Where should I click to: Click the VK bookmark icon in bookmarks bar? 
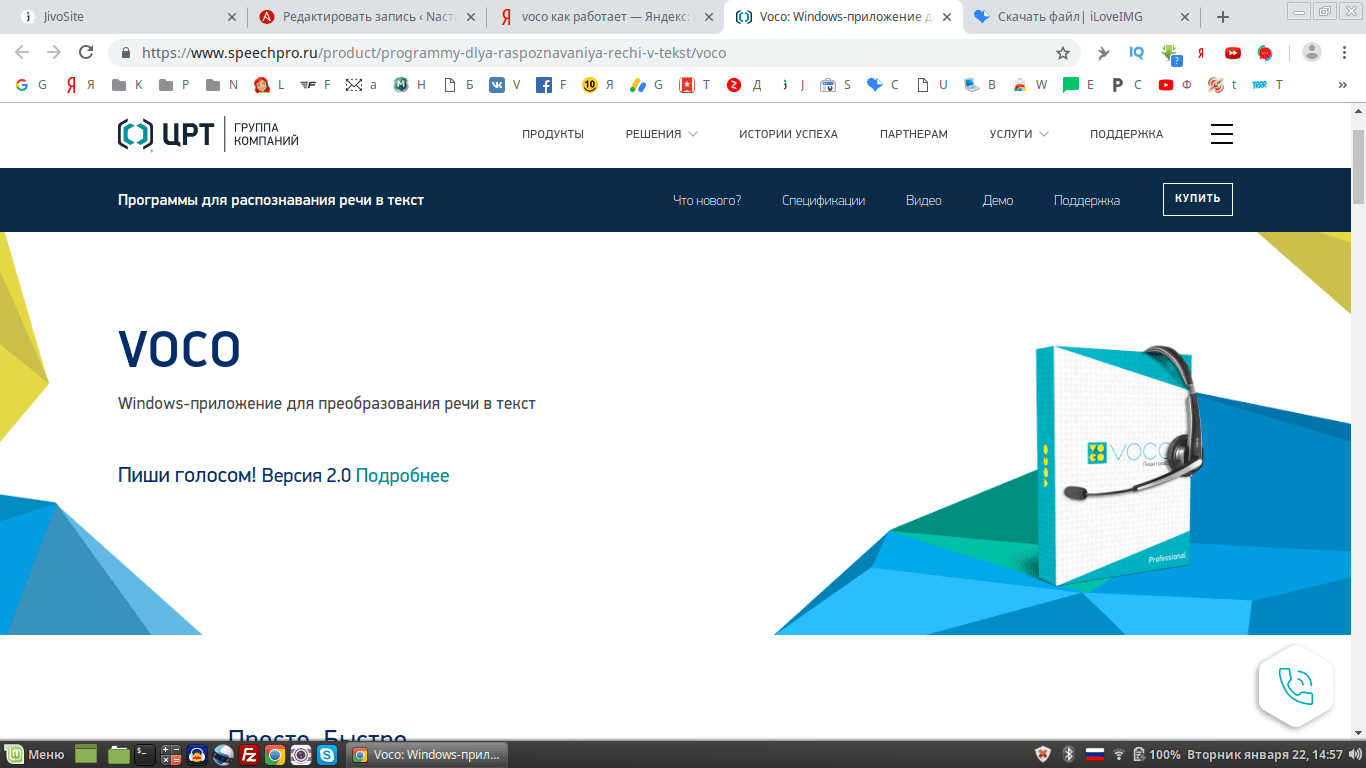point(497,85)
